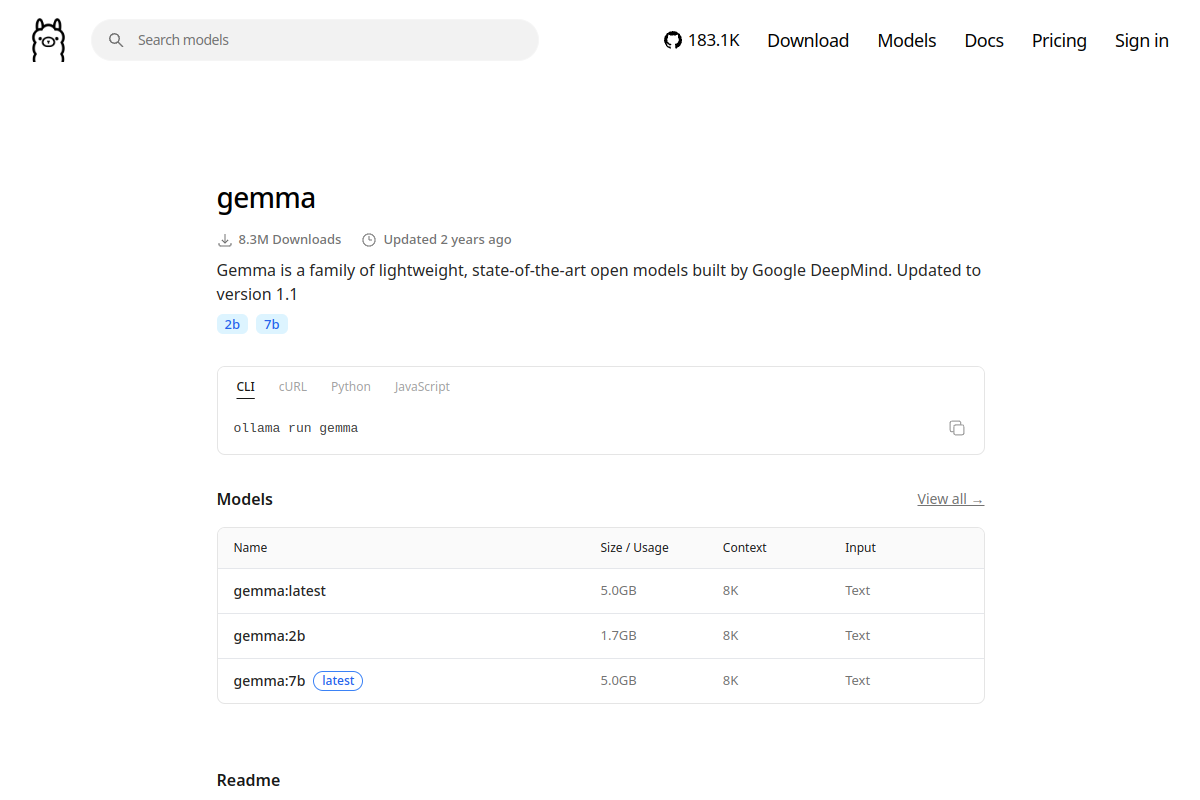1200x800 pixels.
Task: Focus the Search models input field
Action: click(x=315, y=40)
